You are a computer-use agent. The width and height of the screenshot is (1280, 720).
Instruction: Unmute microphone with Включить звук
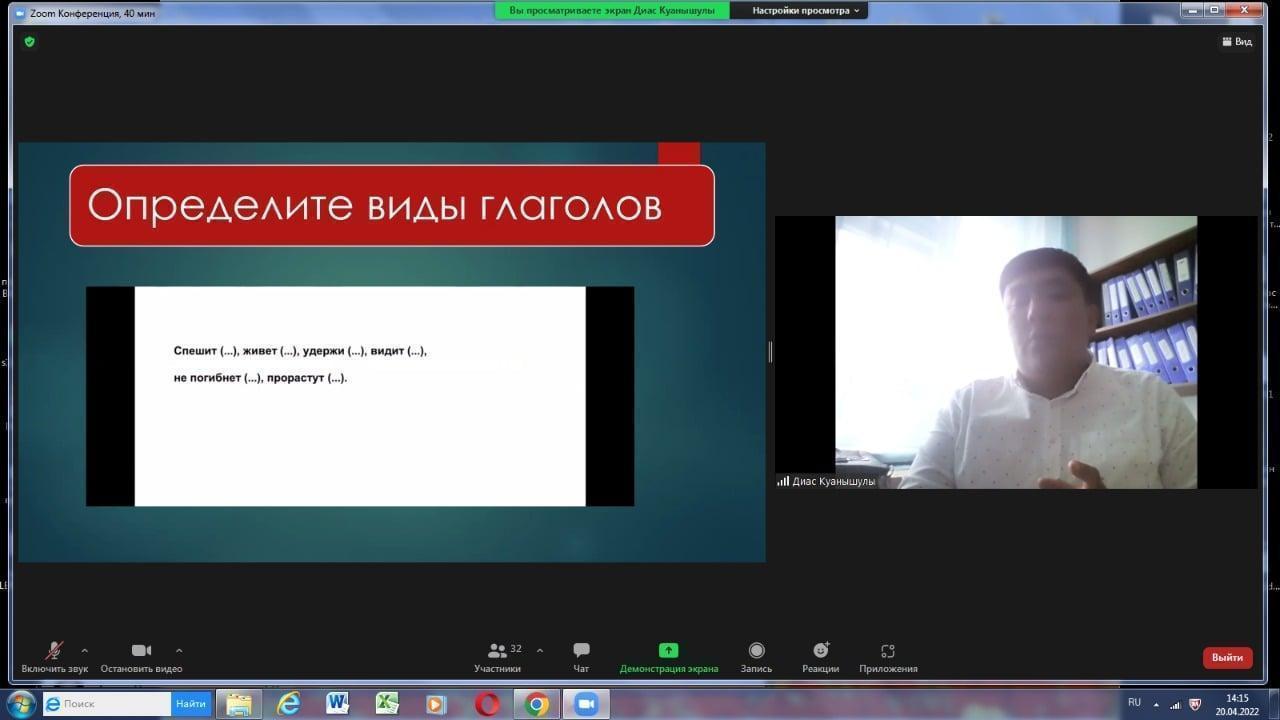[54, 651]
